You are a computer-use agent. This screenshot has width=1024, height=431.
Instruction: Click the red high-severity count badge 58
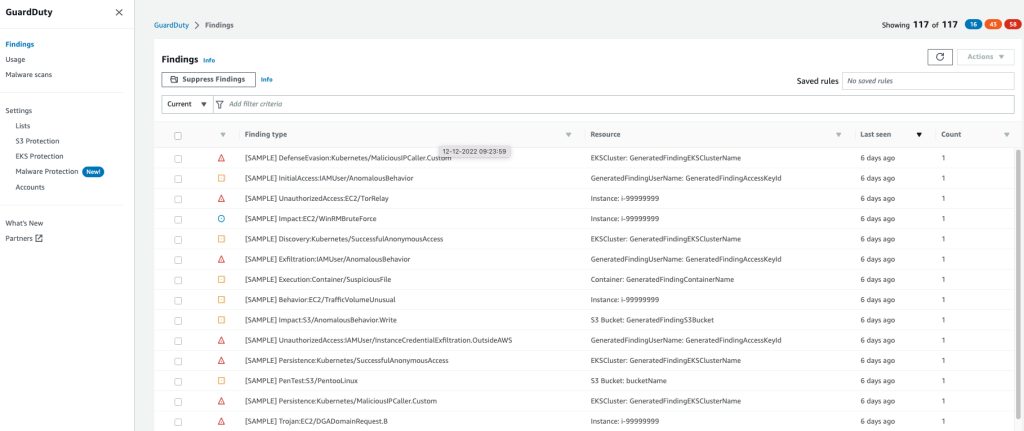1013,25
